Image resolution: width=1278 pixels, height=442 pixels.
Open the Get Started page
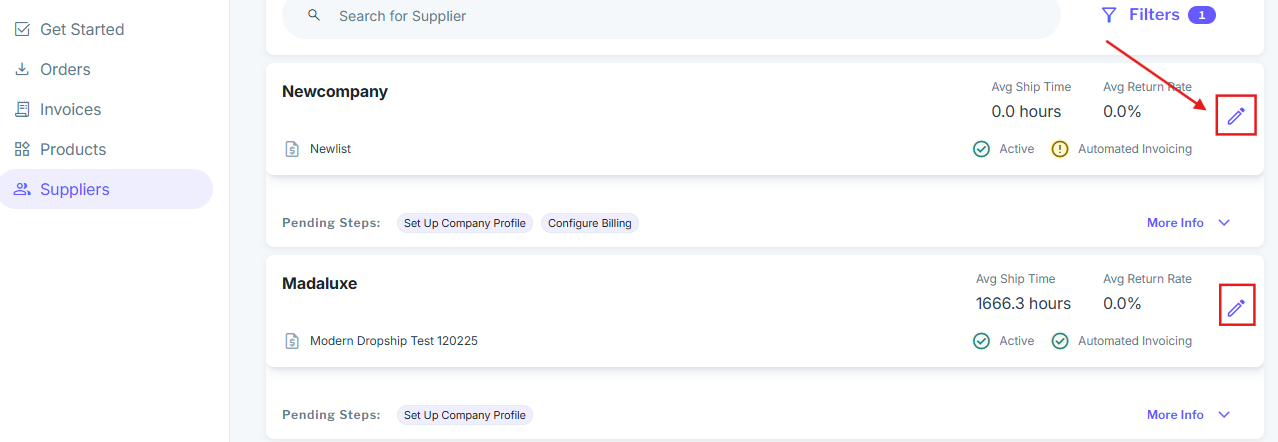coord(81,29)
